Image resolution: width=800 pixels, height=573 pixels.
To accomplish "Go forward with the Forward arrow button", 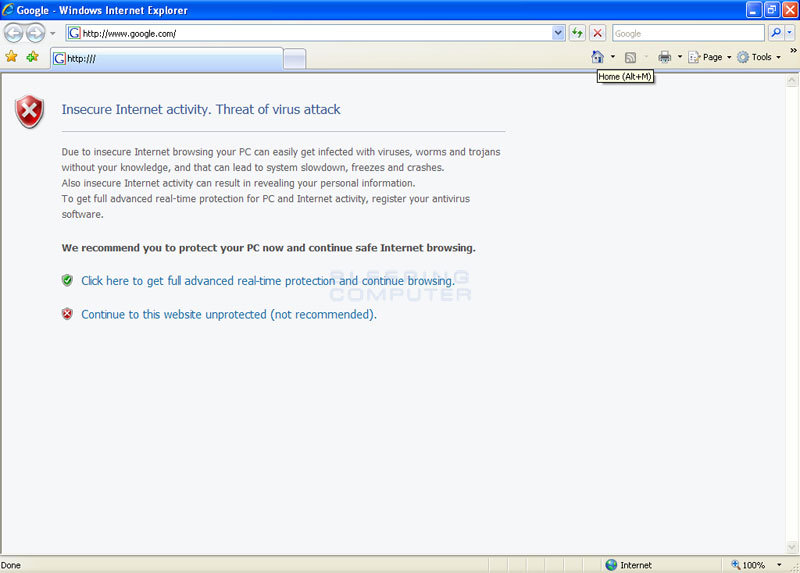I will point(35,33).
